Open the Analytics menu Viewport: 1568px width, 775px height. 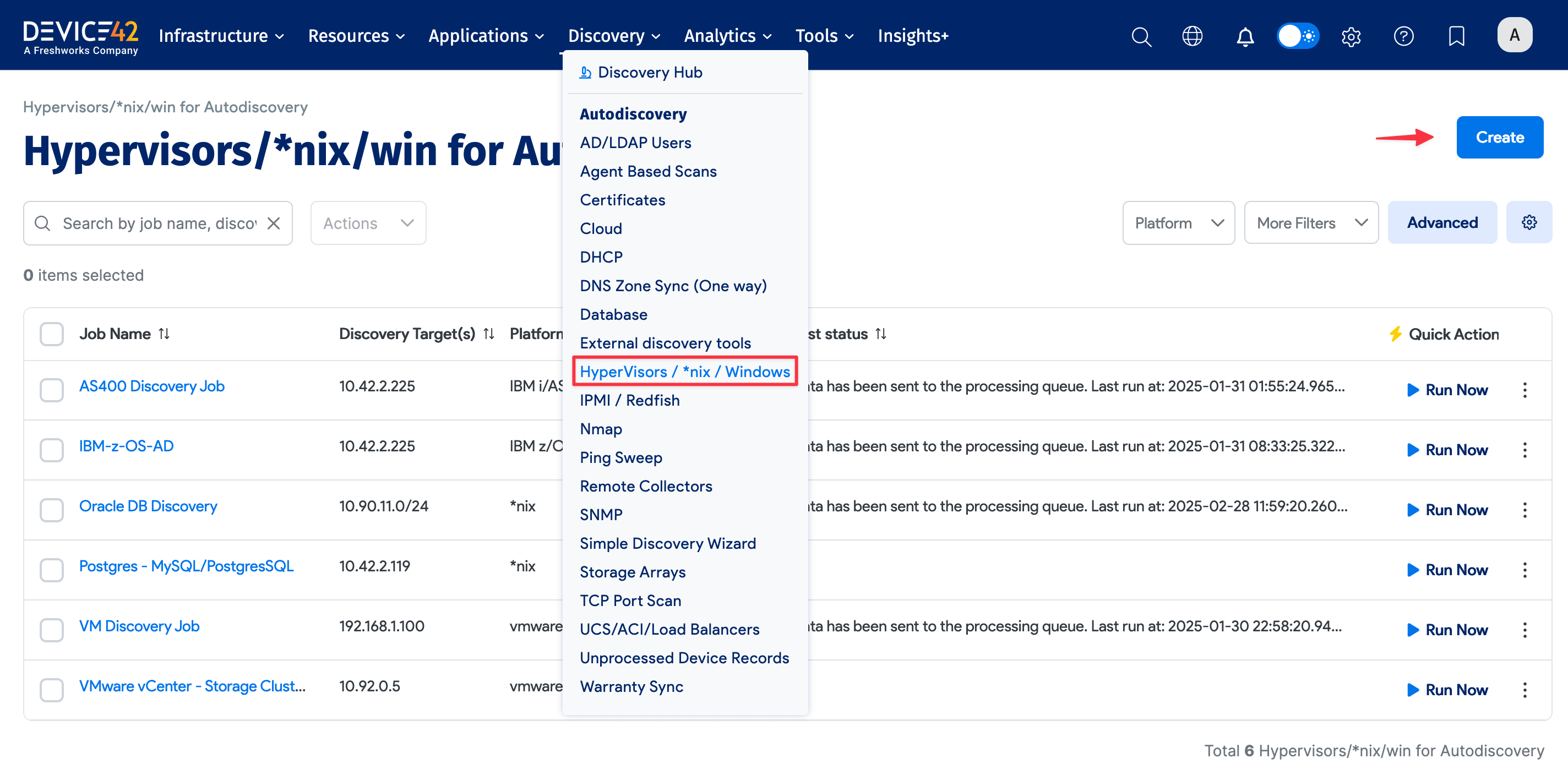point(726,35)
